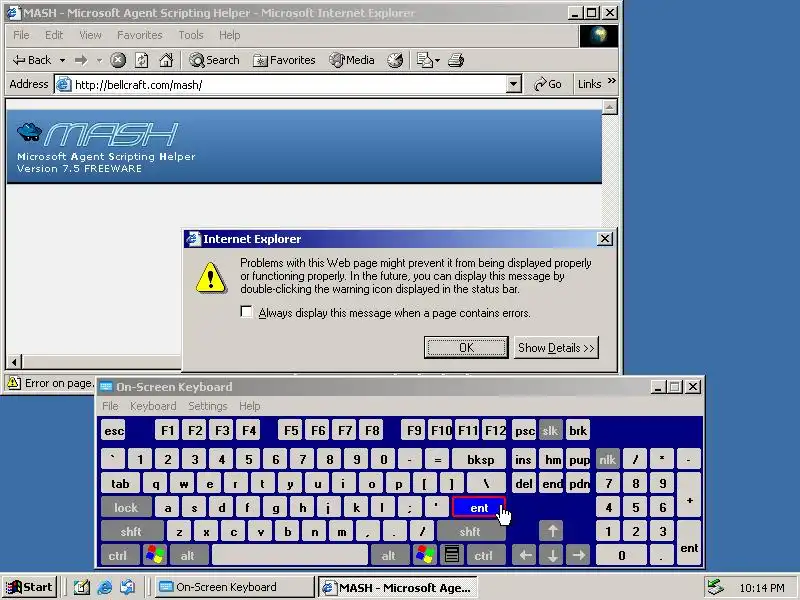Open the Start menu on the taskbar
This screenshot has height=600, width=800.
(x=29, y=587)
